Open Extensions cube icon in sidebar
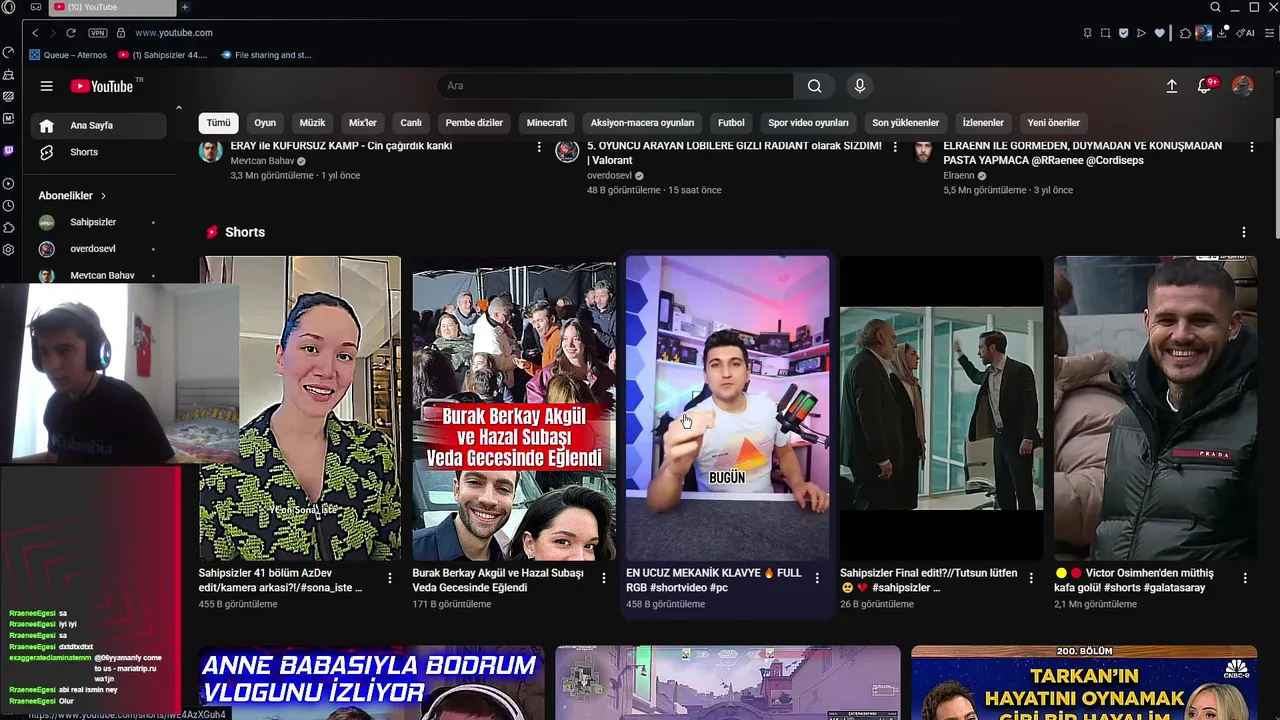 click(9, 228)
